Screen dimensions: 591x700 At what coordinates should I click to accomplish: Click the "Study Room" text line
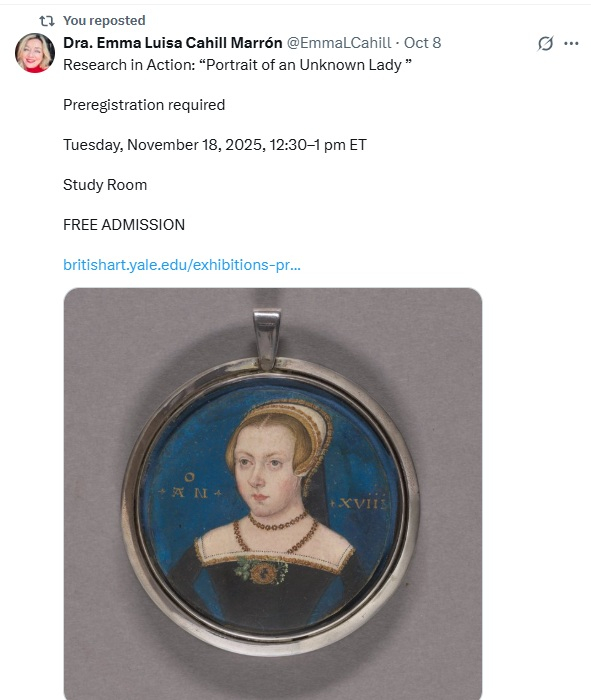105,185
